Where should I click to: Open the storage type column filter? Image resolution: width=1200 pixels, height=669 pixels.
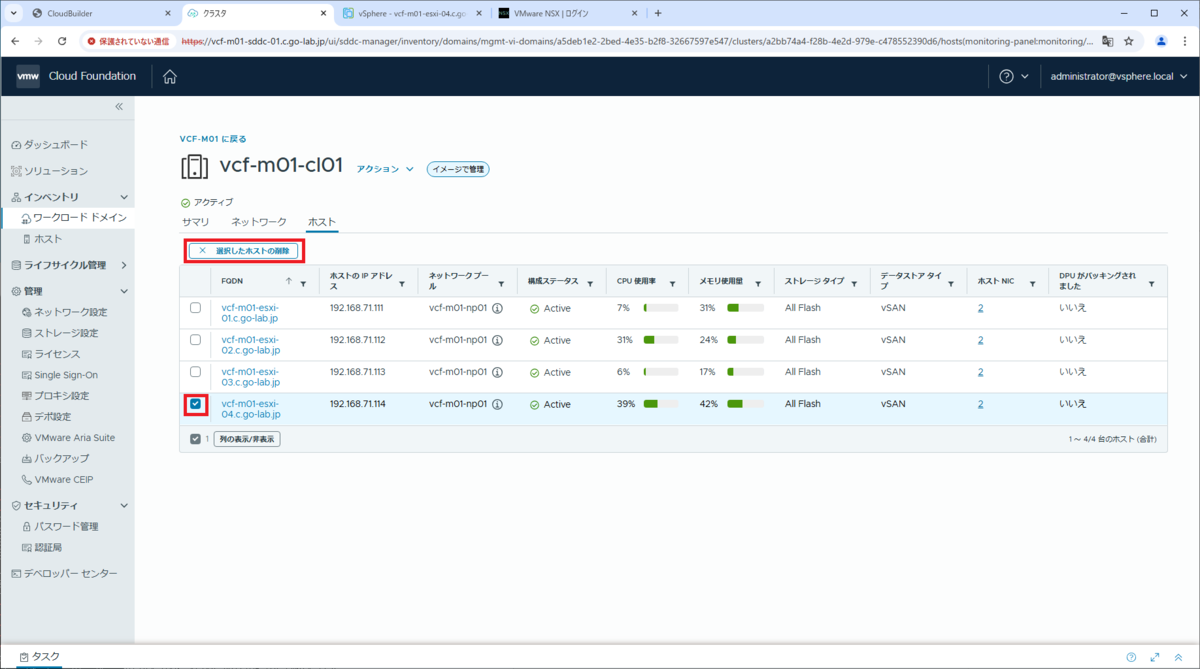(853, 283)
